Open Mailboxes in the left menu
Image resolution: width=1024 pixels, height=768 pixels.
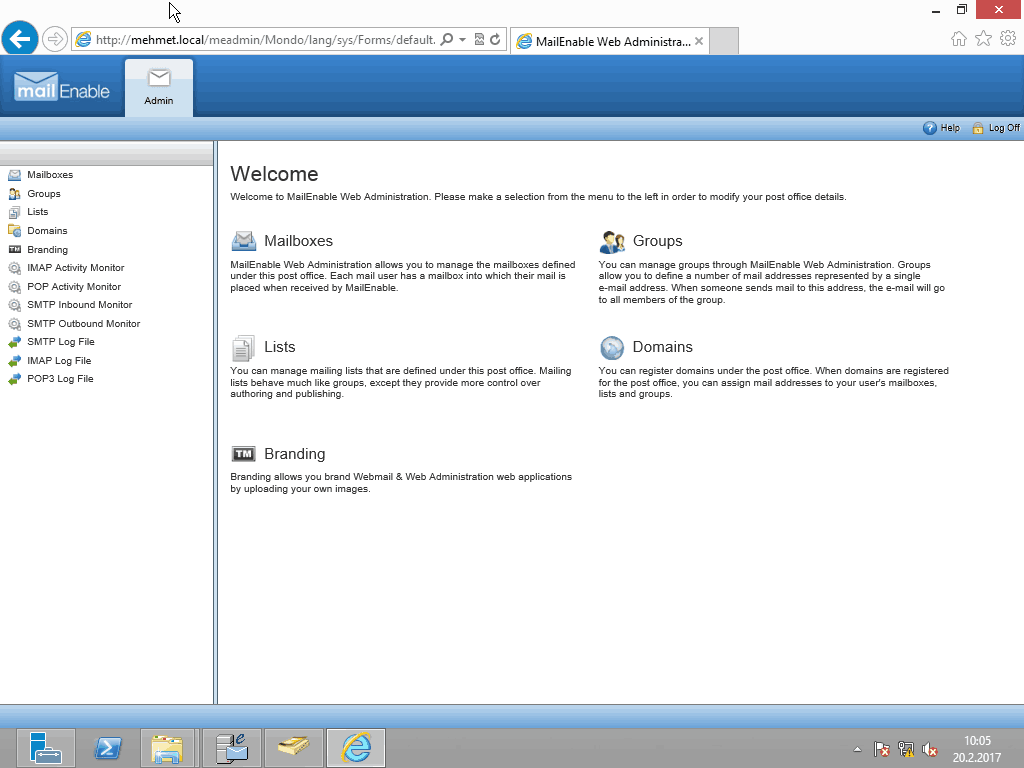tap(50, 175)
